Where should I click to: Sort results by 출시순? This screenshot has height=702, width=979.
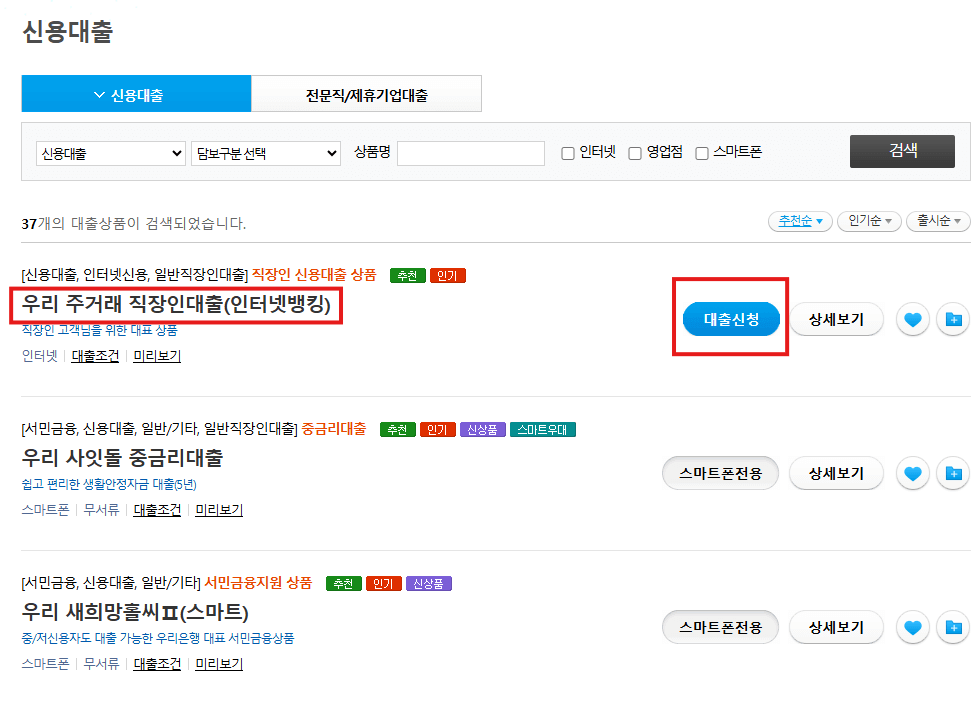[x=938, y=221]
